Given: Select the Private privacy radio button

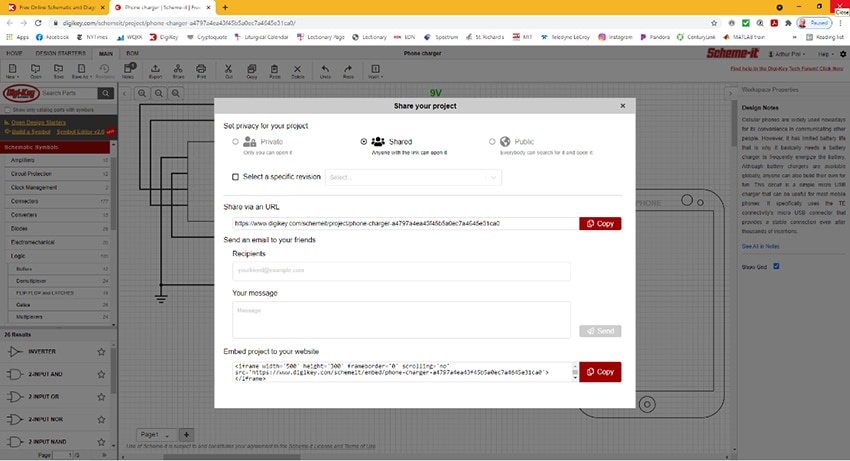Looking at the screenshot, I should click(236, 142).
